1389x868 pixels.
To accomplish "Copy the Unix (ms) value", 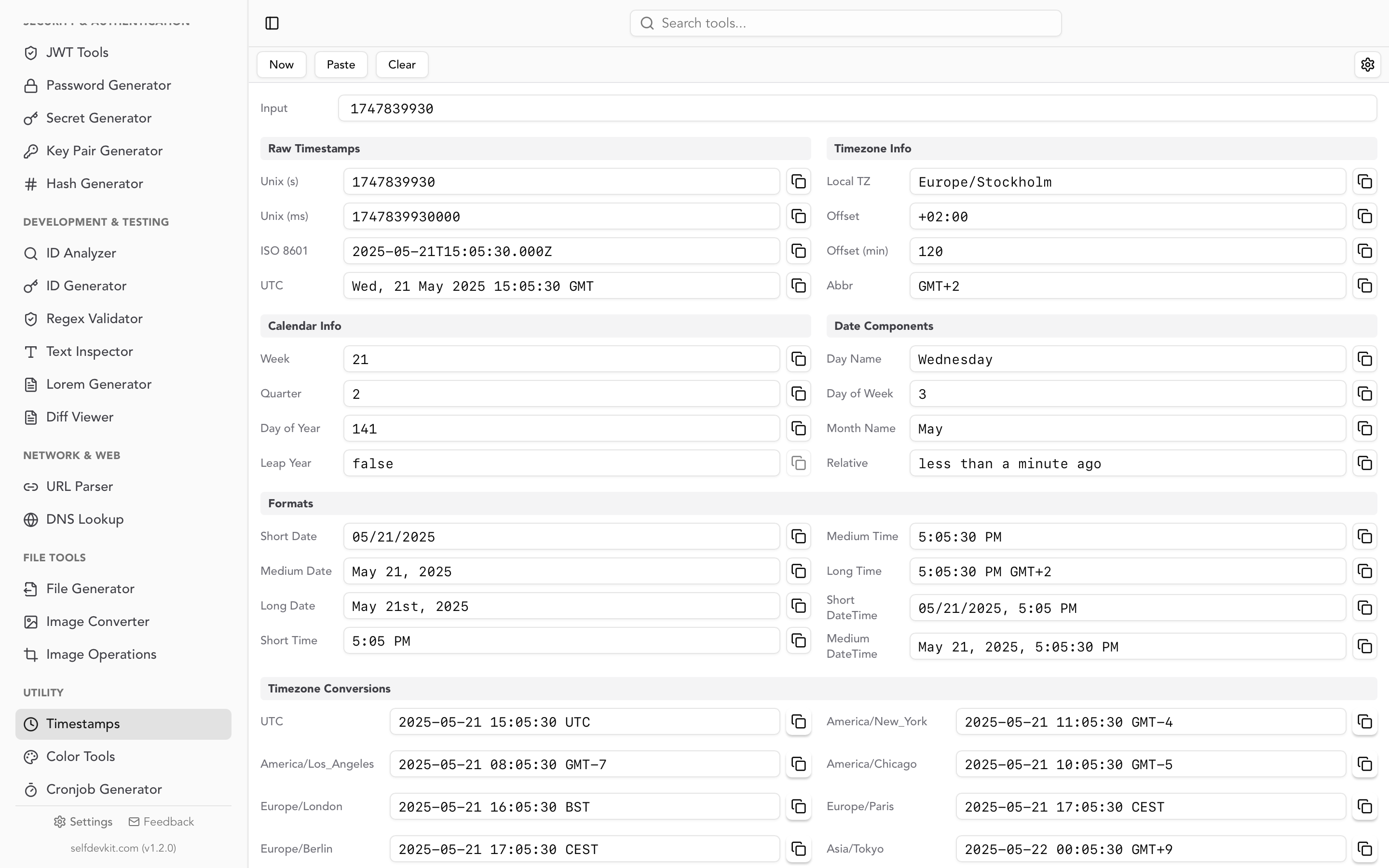I will (x=798, y=217).
